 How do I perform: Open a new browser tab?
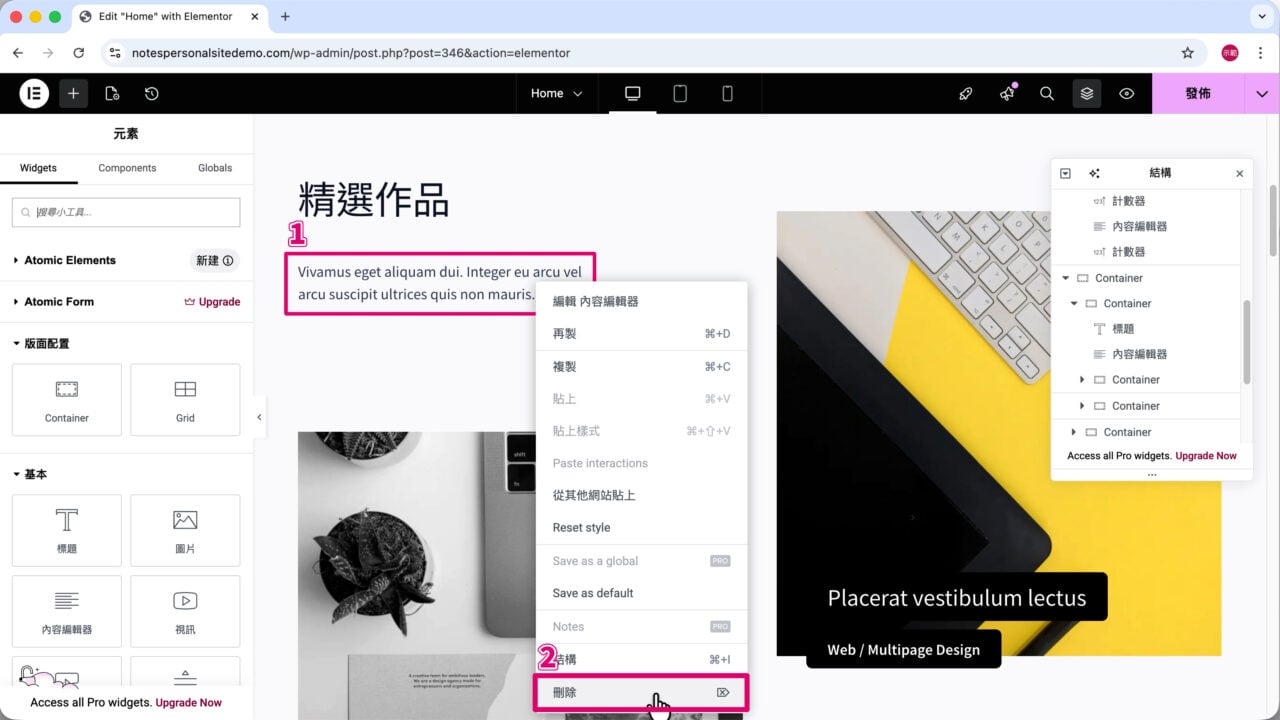coord(285,17)
